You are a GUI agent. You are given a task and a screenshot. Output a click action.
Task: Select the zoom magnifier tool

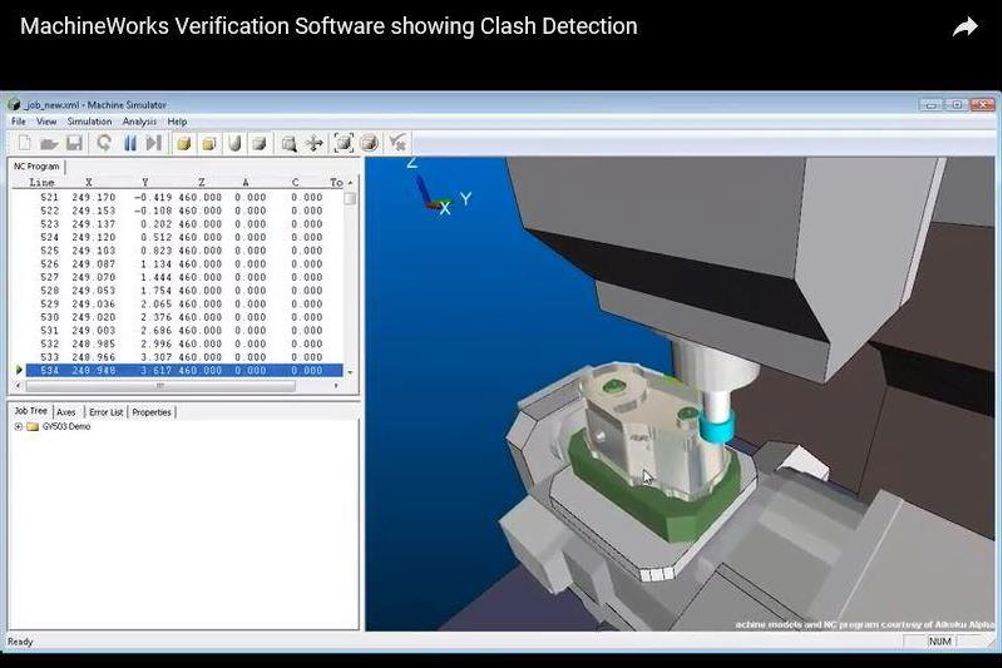pos(289,144)
